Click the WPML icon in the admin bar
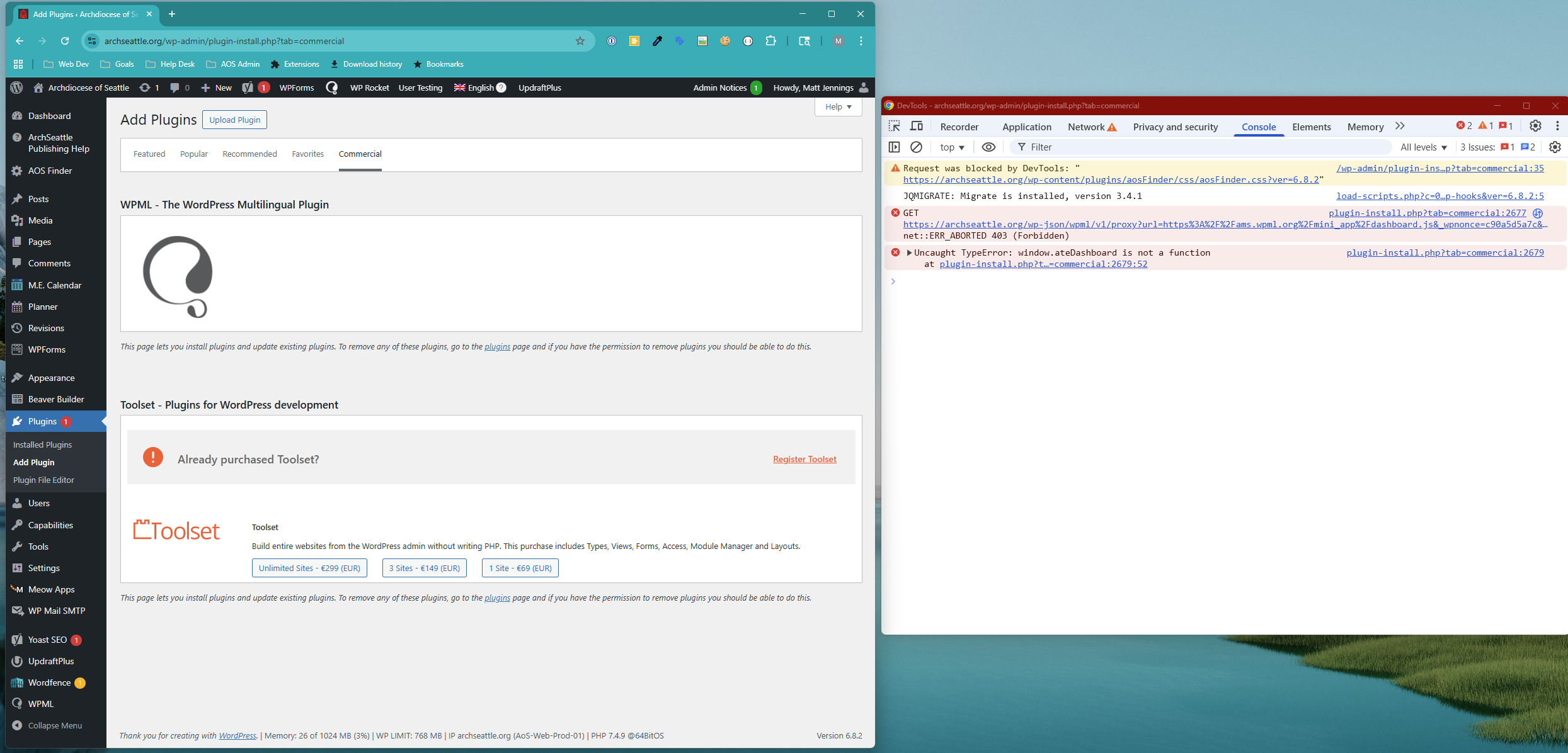 tap(332, 88)
